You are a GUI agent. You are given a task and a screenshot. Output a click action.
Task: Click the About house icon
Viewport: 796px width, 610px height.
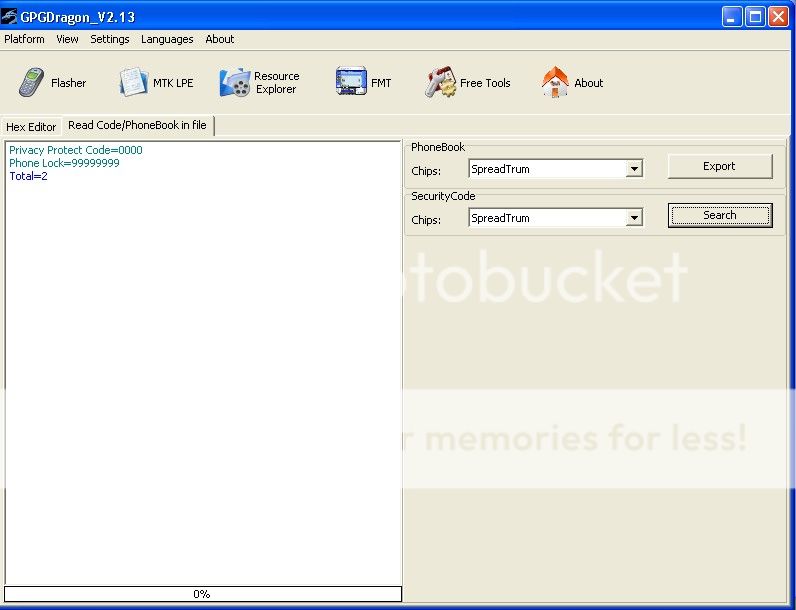pyautogui.click(x=555, y=82)
